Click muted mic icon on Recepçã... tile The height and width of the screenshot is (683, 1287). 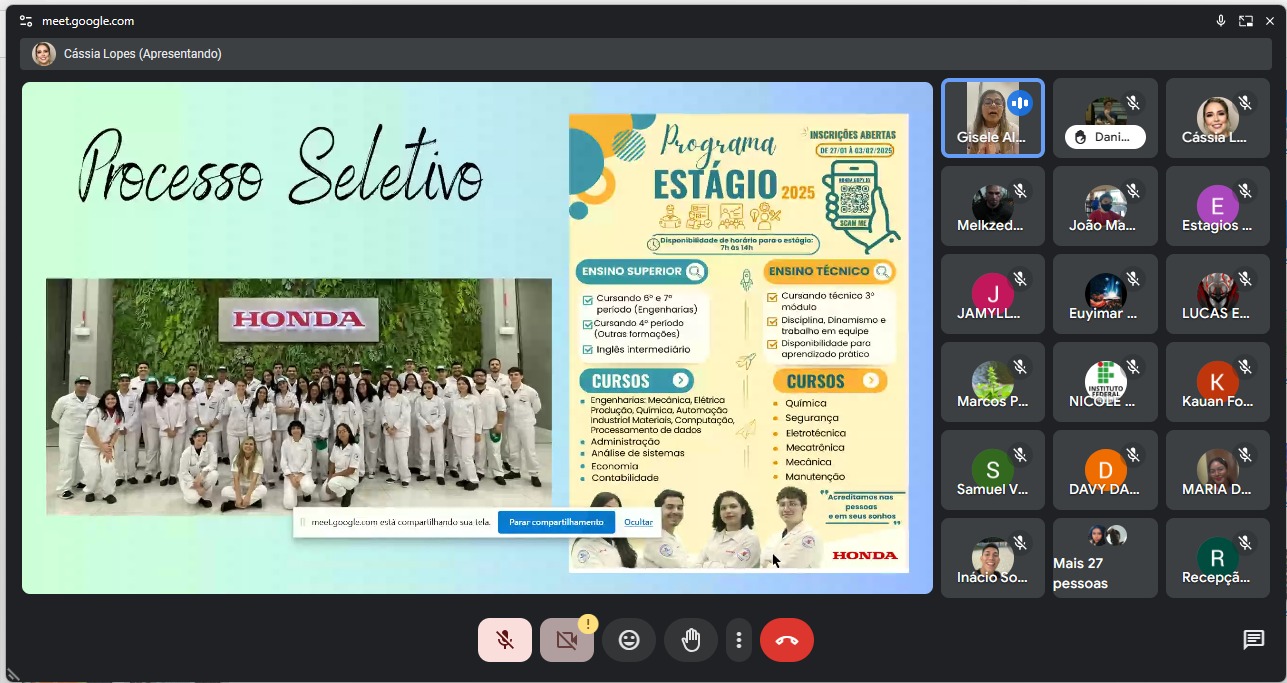pyautogui.click(x=1245, y=543)
